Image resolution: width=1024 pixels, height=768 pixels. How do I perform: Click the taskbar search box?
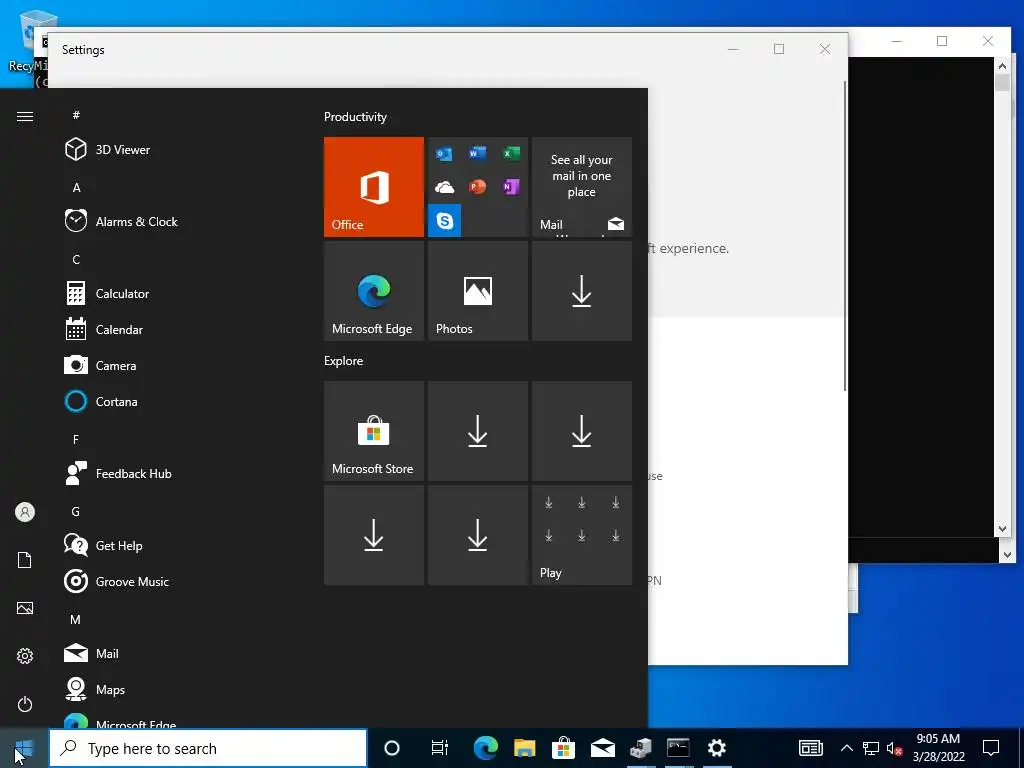click(x=208, y=748)
